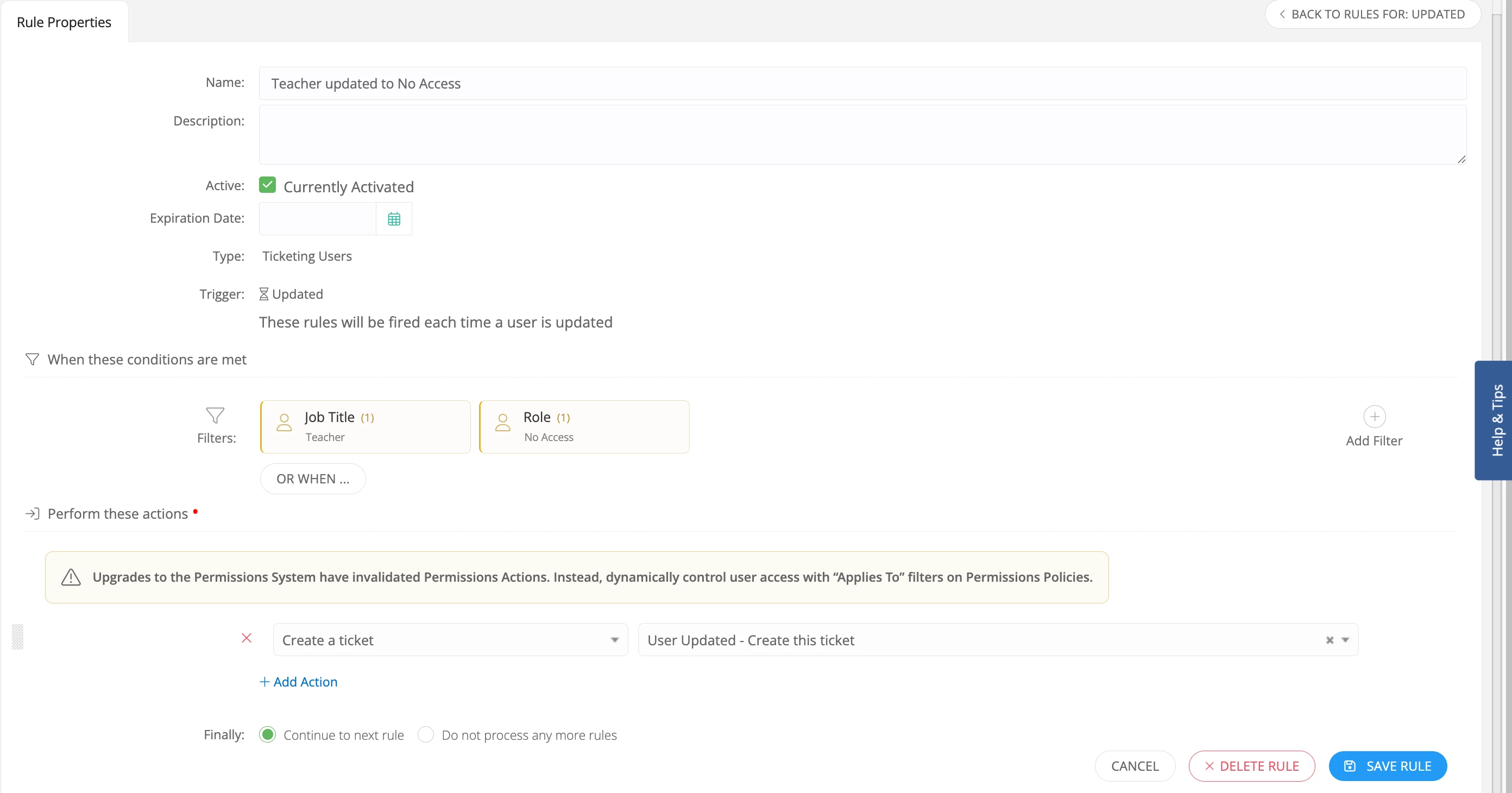Expand the User Updated ticket template dropdown
1512x793 pixels.
coord(1345,640)
